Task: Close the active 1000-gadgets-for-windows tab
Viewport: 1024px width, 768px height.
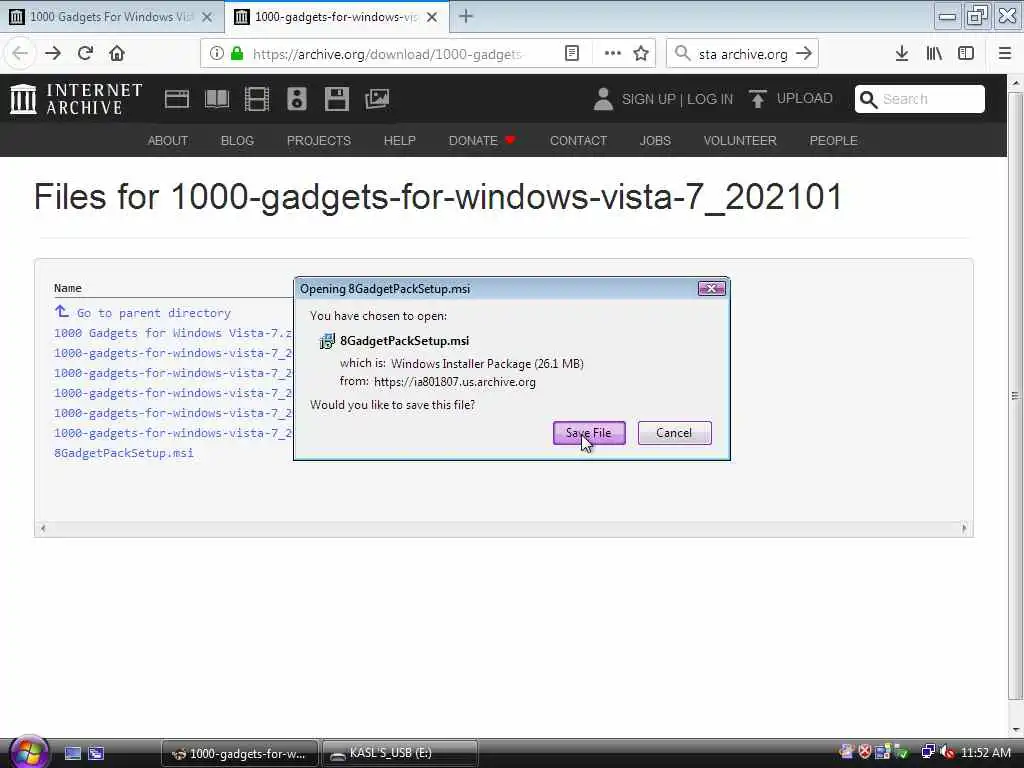Action: [432, 17]
